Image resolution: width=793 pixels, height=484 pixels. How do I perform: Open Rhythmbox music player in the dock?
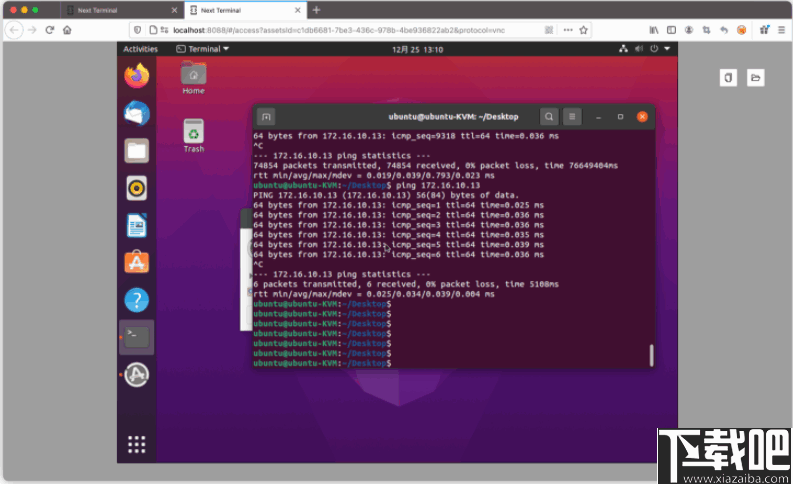tap(137, 188)
